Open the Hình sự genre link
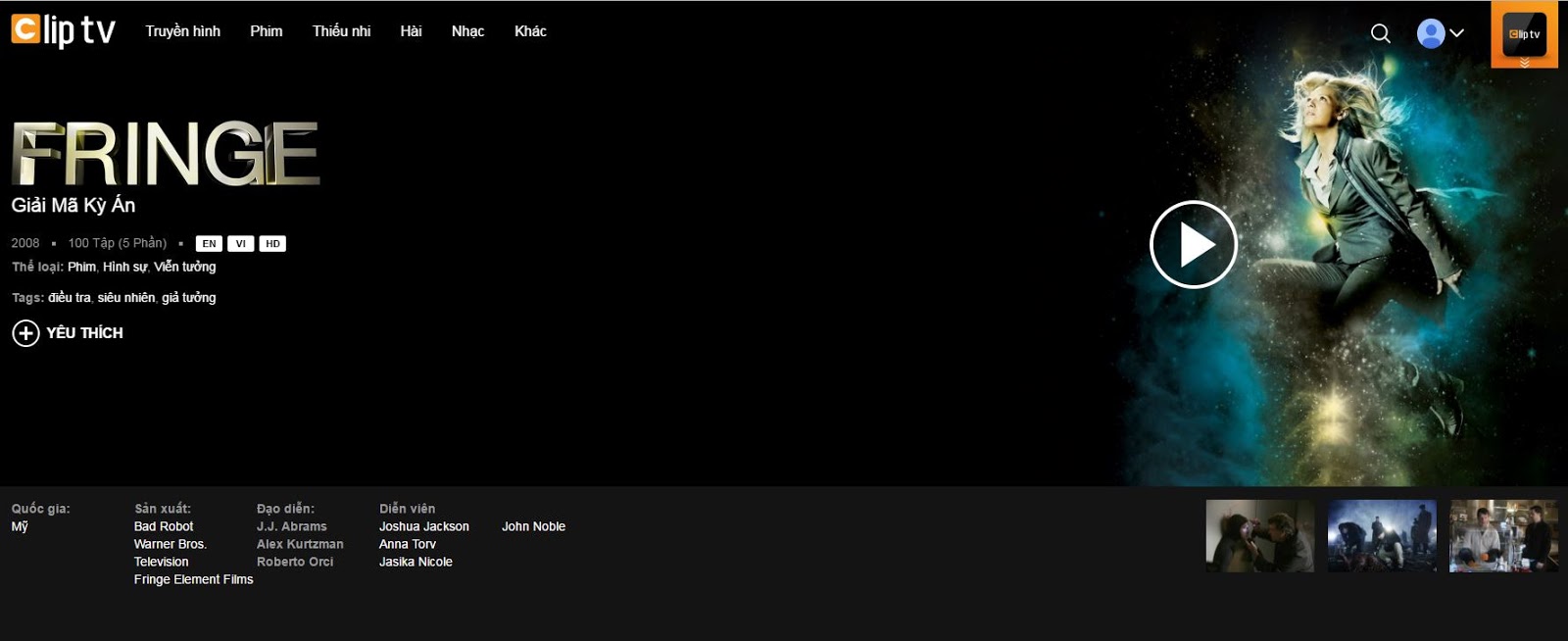This screenshot has width=1568, height=641. [124, 267]
